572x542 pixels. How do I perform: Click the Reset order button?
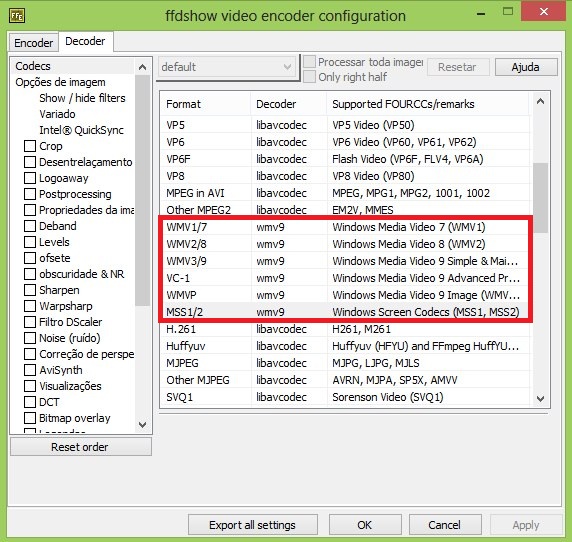pyautogui.click(x=80, y=447)
